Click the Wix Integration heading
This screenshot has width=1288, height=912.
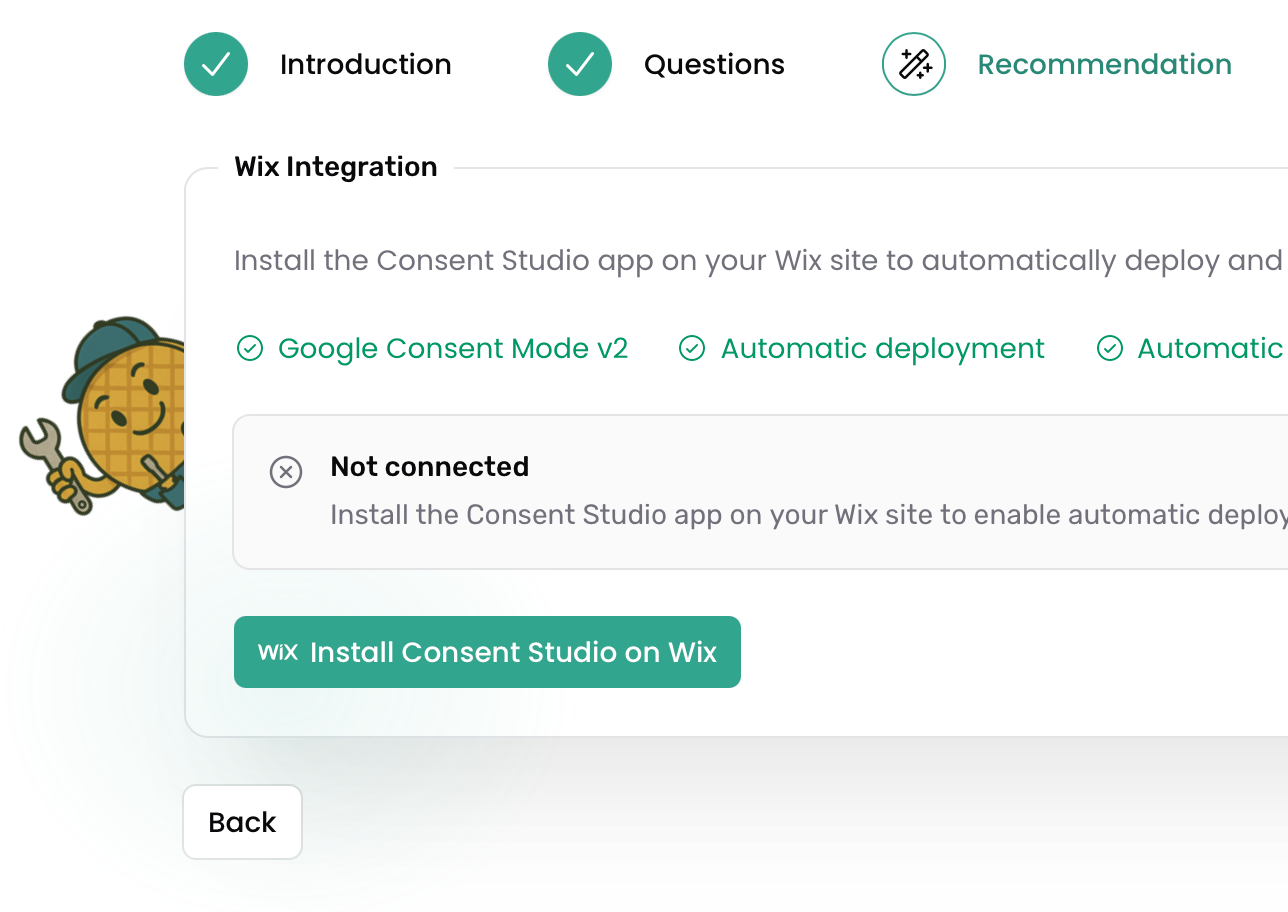coord(336,166)
